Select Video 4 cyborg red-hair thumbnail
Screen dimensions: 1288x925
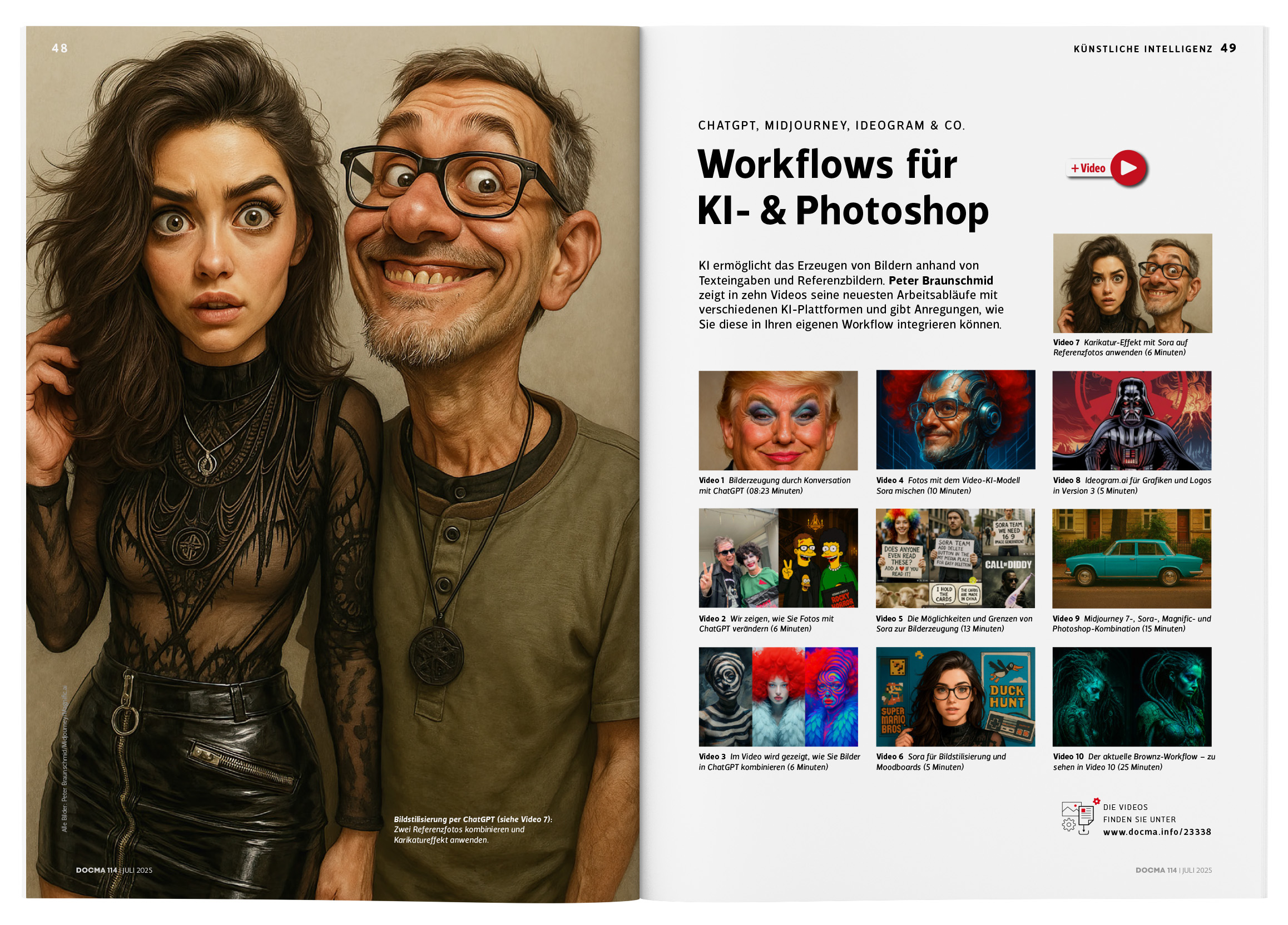[x=955, y=420]
